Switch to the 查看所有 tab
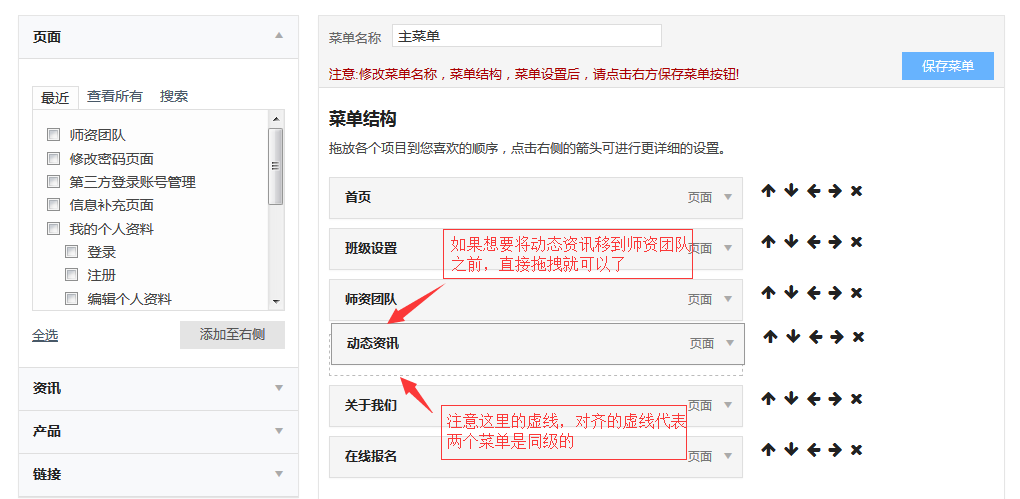Viewport: 1020px width, 499px height. [x=114, y=96]
